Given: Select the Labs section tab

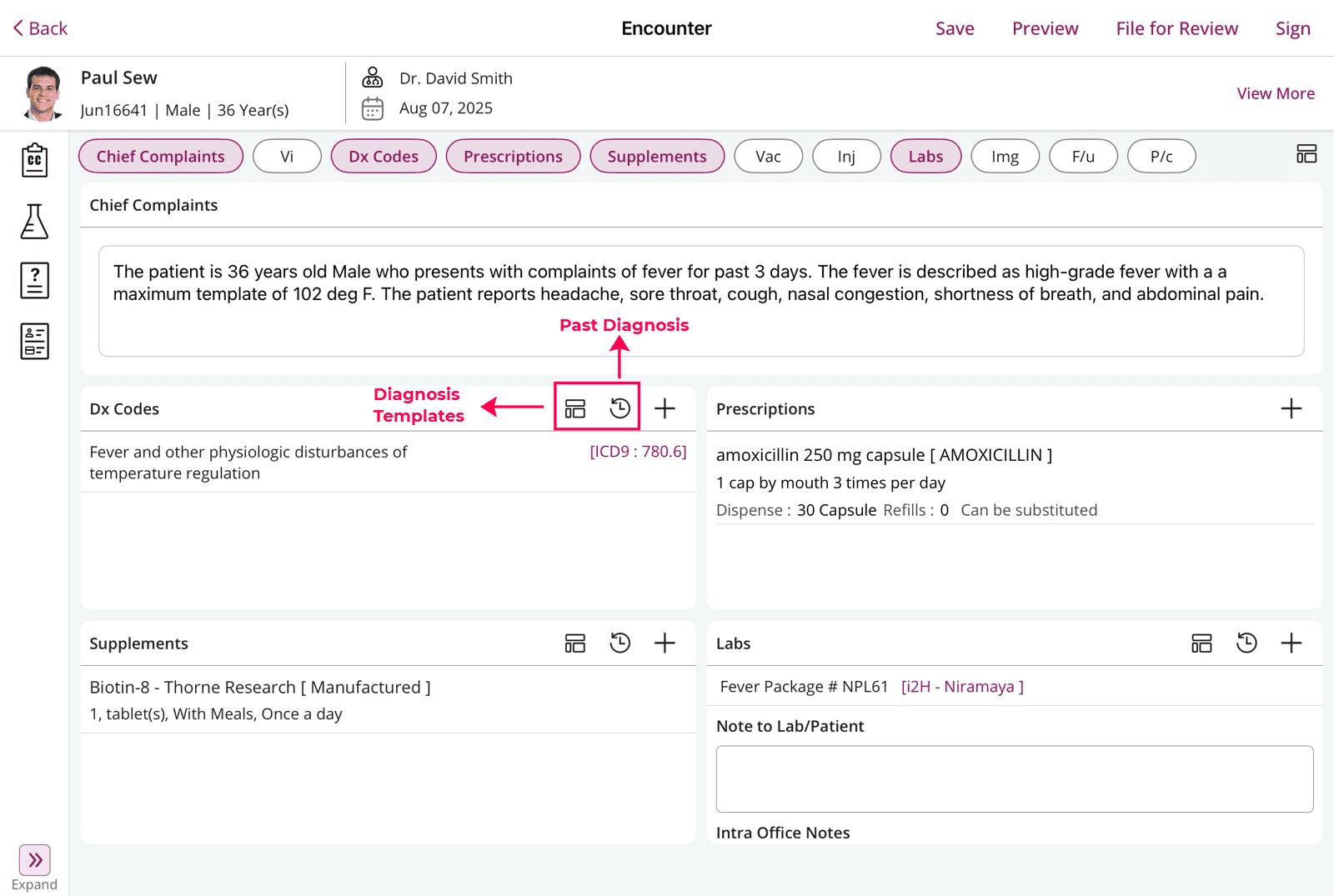Looking at the screenshot, I should pyautogui.click(x=925, y=157).
